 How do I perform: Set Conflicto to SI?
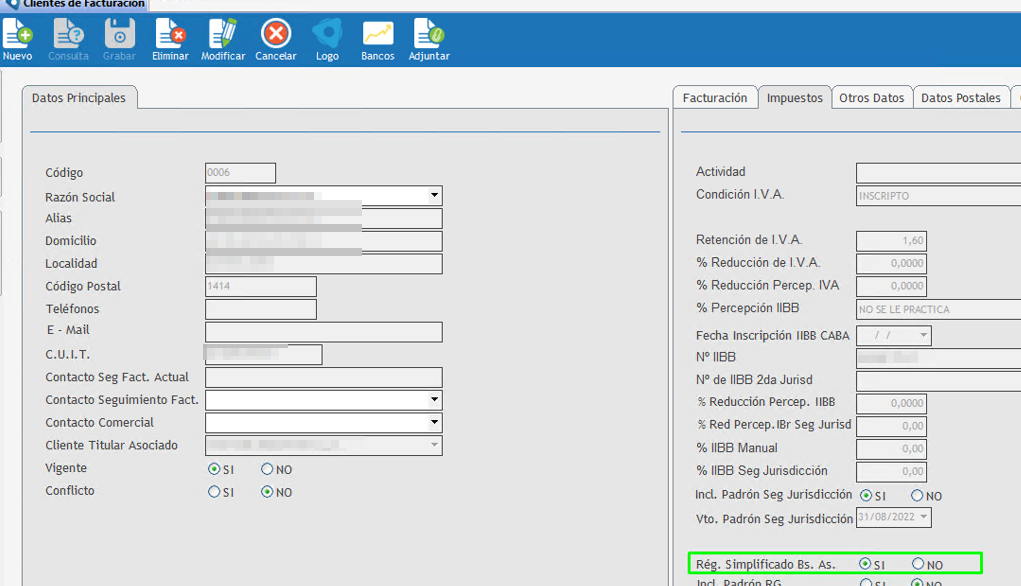coord(214,492)
